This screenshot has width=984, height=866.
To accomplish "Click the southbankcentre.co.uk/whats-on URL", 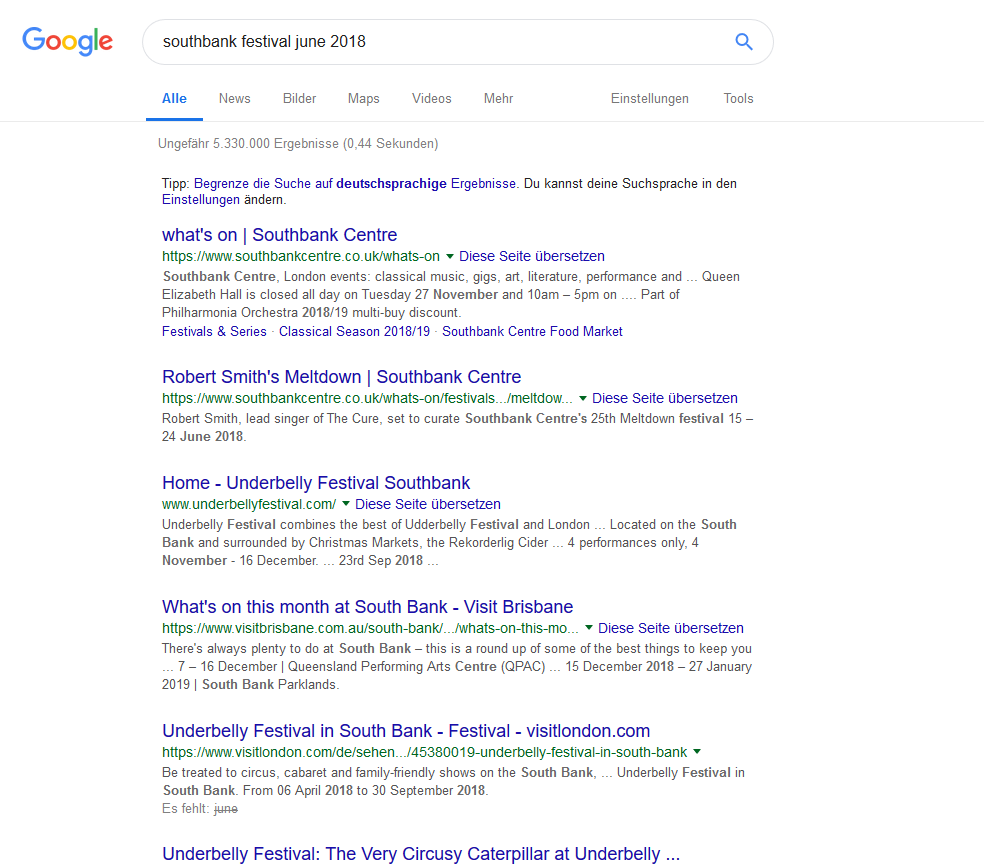I will [x=301, y=256].
